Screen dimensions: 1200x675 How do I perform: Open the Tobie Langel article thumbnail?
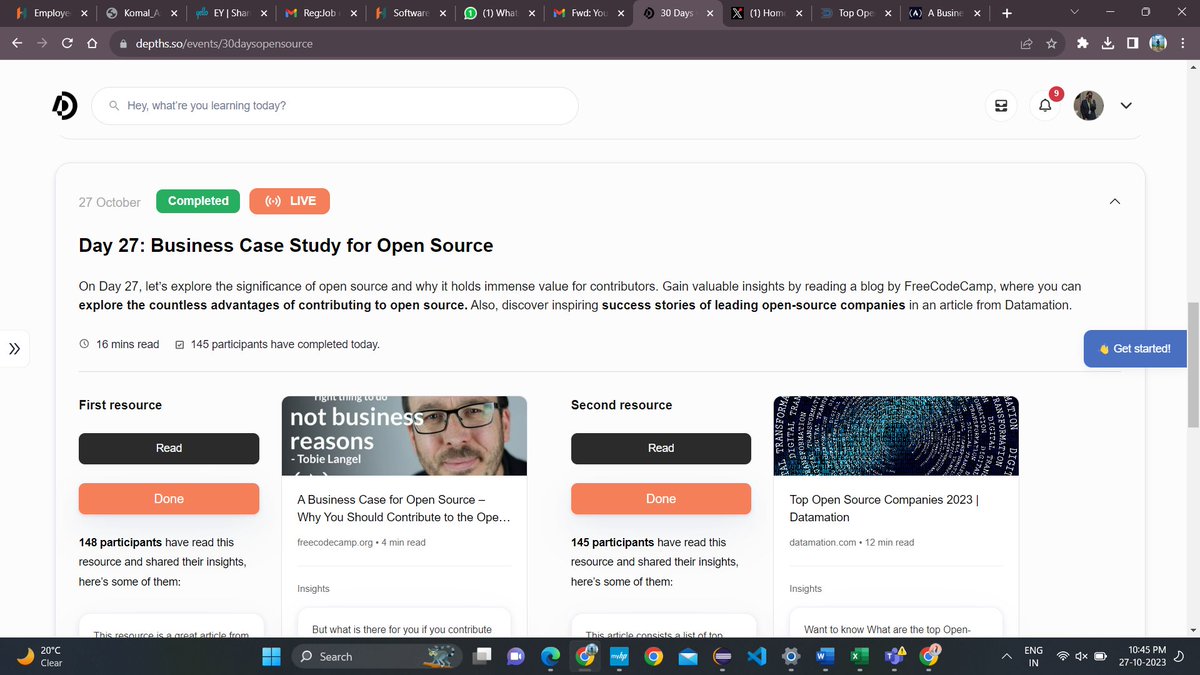click(x=405, y=436)
